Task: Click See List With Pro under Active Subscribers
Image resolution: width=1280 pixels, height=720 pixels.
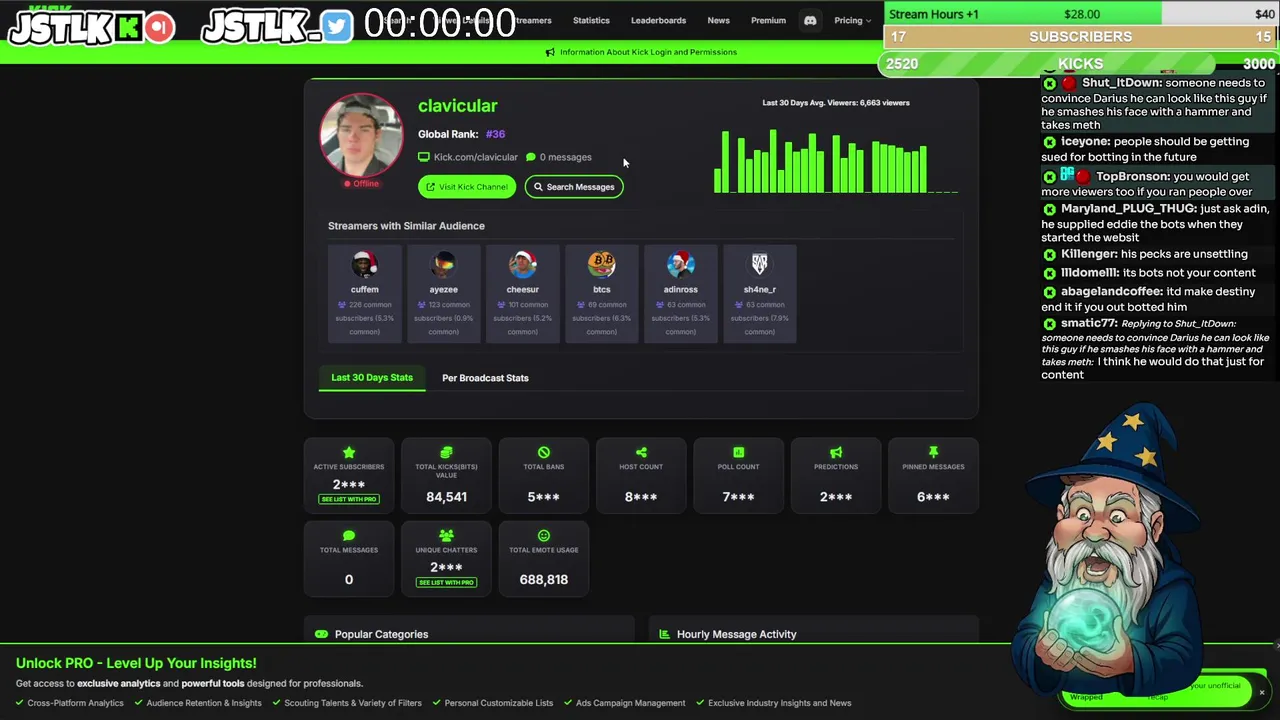Action: 348,499
